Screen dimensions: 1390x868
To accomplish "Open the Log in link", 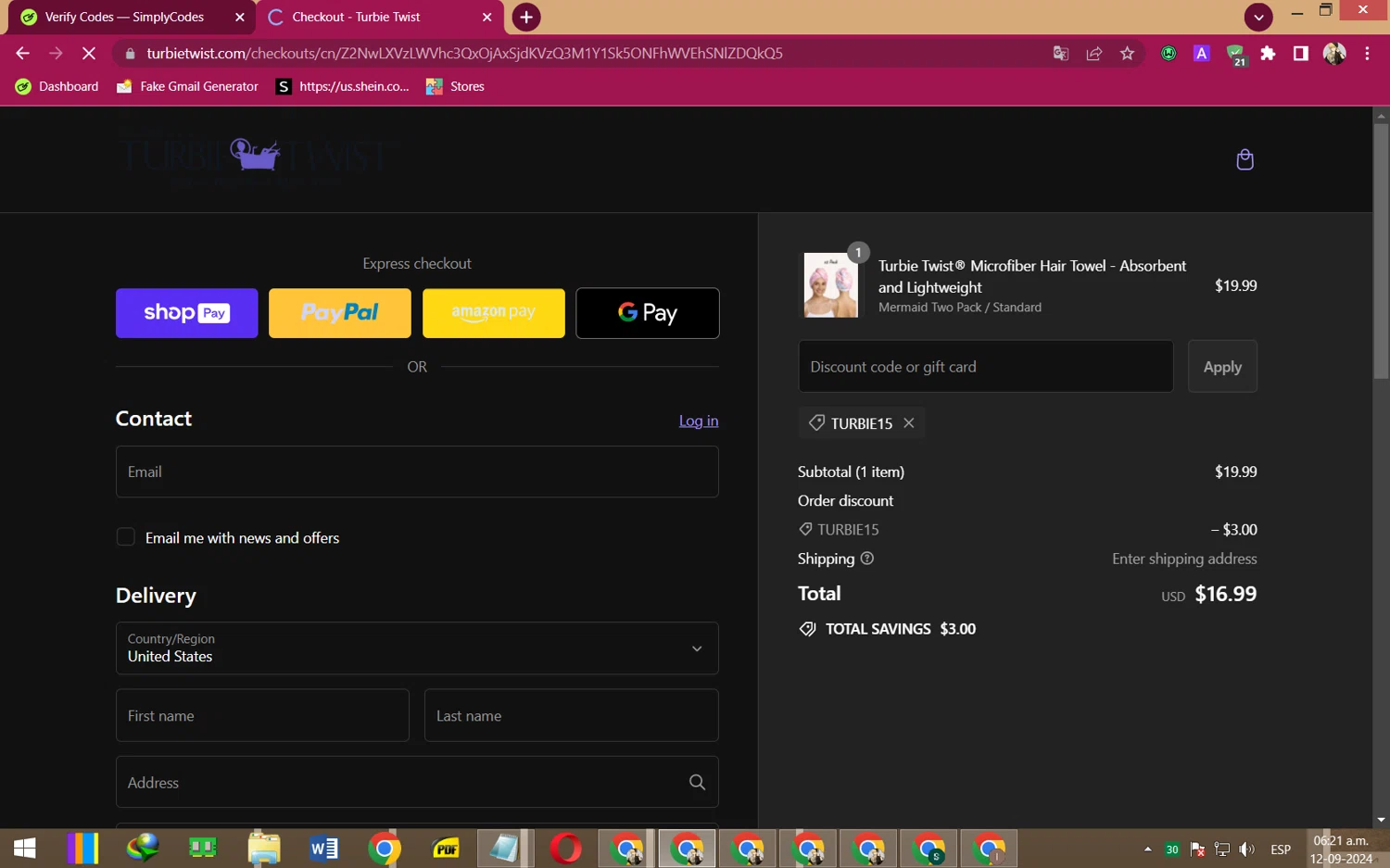I will pyautogui.click(x=699, y=421).
